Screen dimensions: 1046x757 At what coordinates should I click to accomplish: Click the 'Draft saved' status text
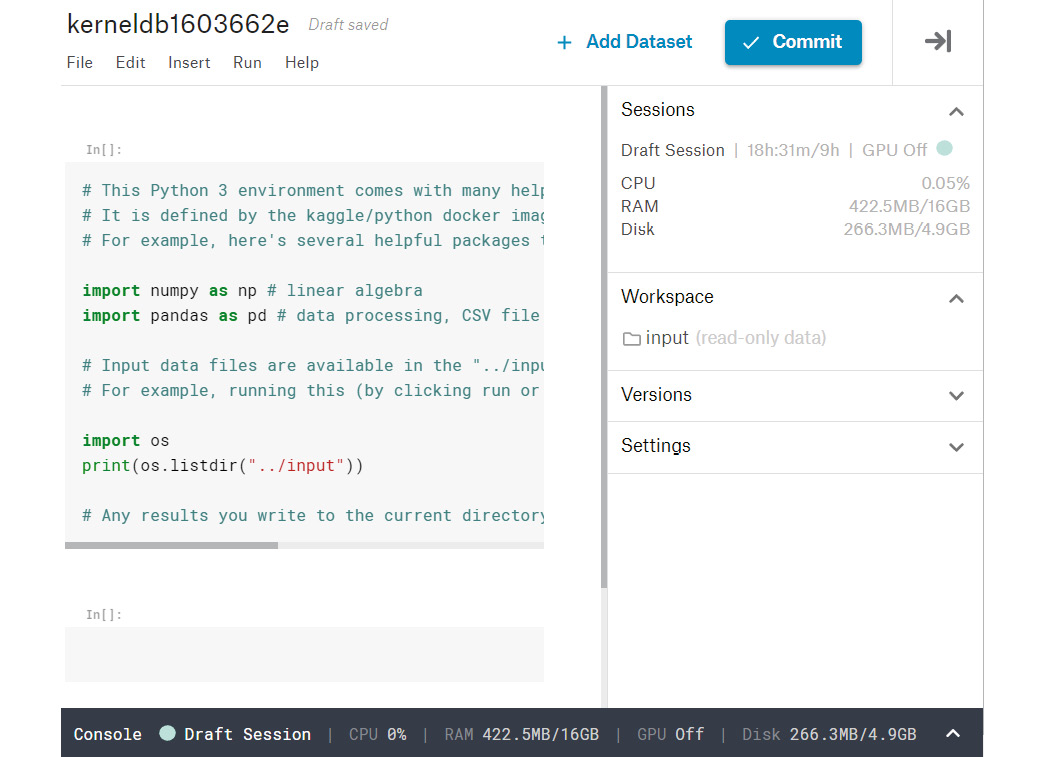point(348,25)
